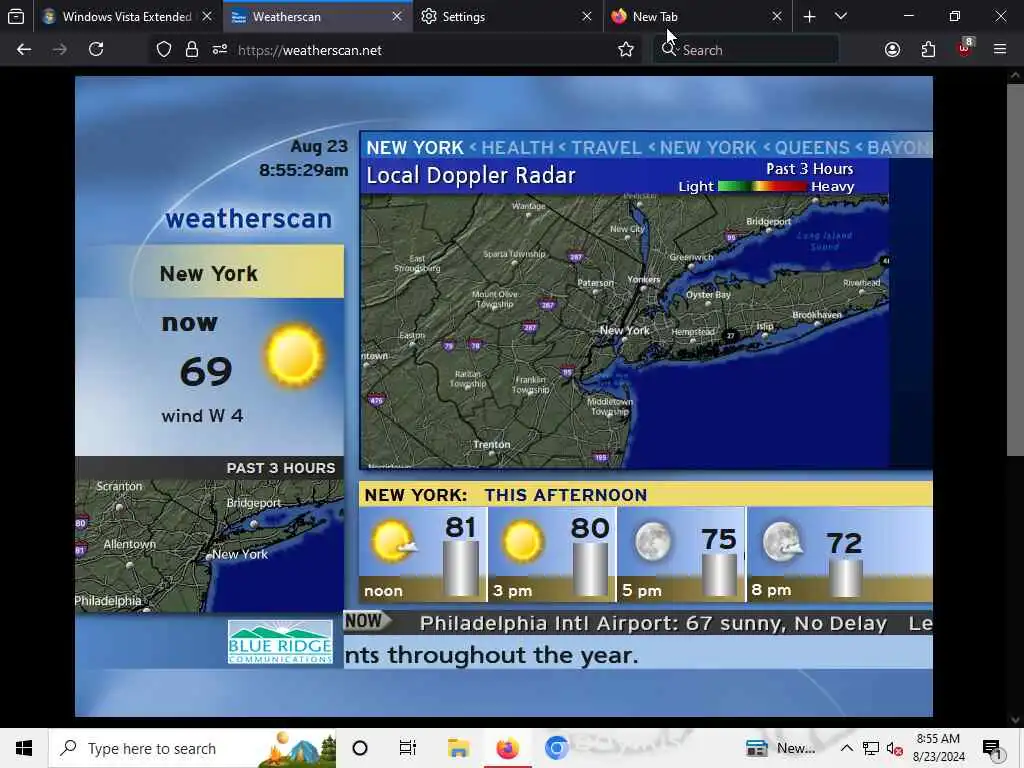
Task: Click the browser Search field
Action: point(745,50)
